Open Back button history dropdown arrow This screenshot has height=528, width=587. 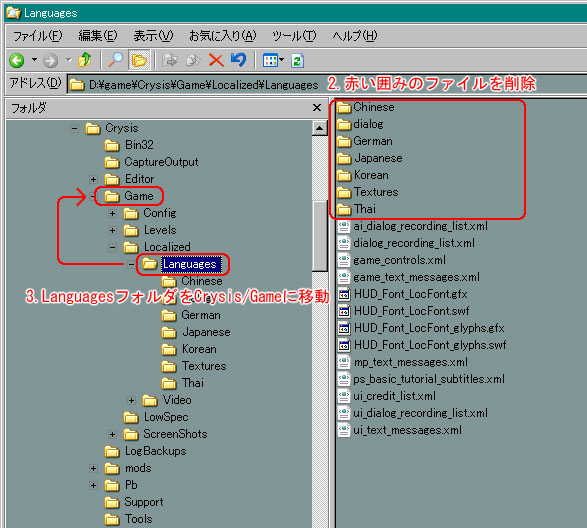tap(34, 60)
